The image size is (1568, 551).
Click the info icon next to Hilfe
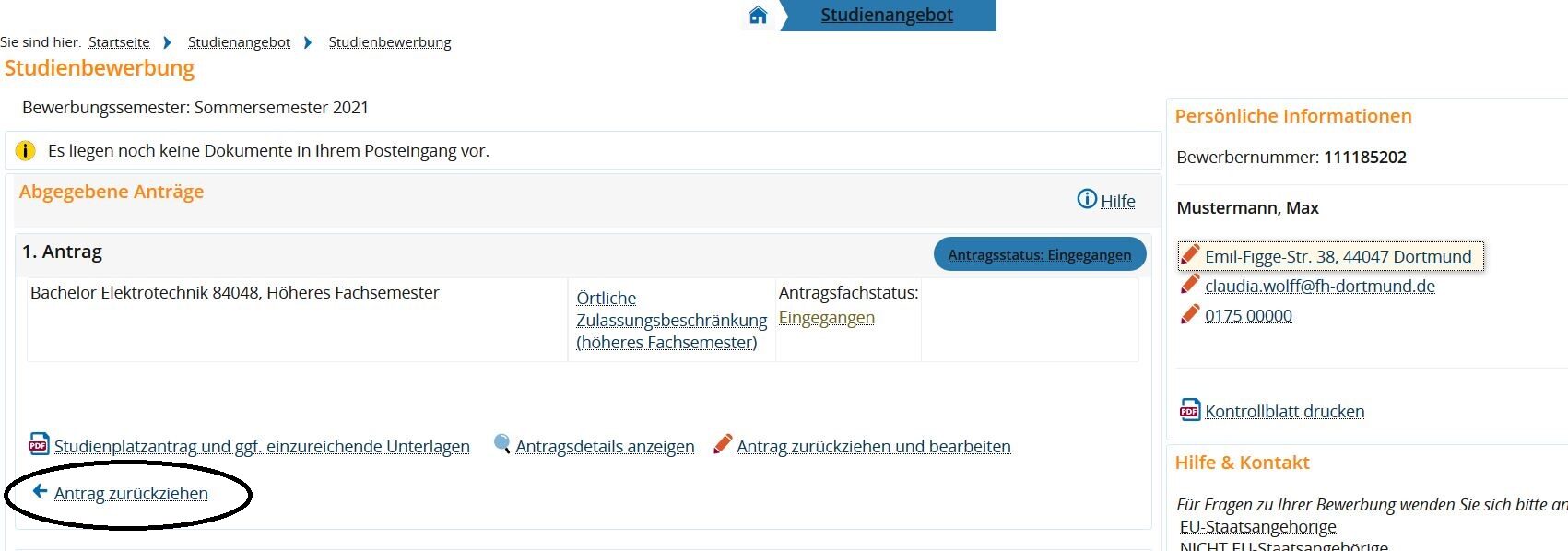pyautogui.click(x=1087, y=200)
